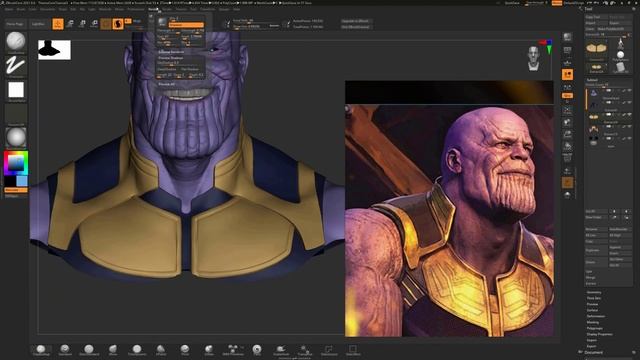Viewport: 640px width, 360px height.
Task: Collapse the Tool palette header
Action: tap(588, 9)
